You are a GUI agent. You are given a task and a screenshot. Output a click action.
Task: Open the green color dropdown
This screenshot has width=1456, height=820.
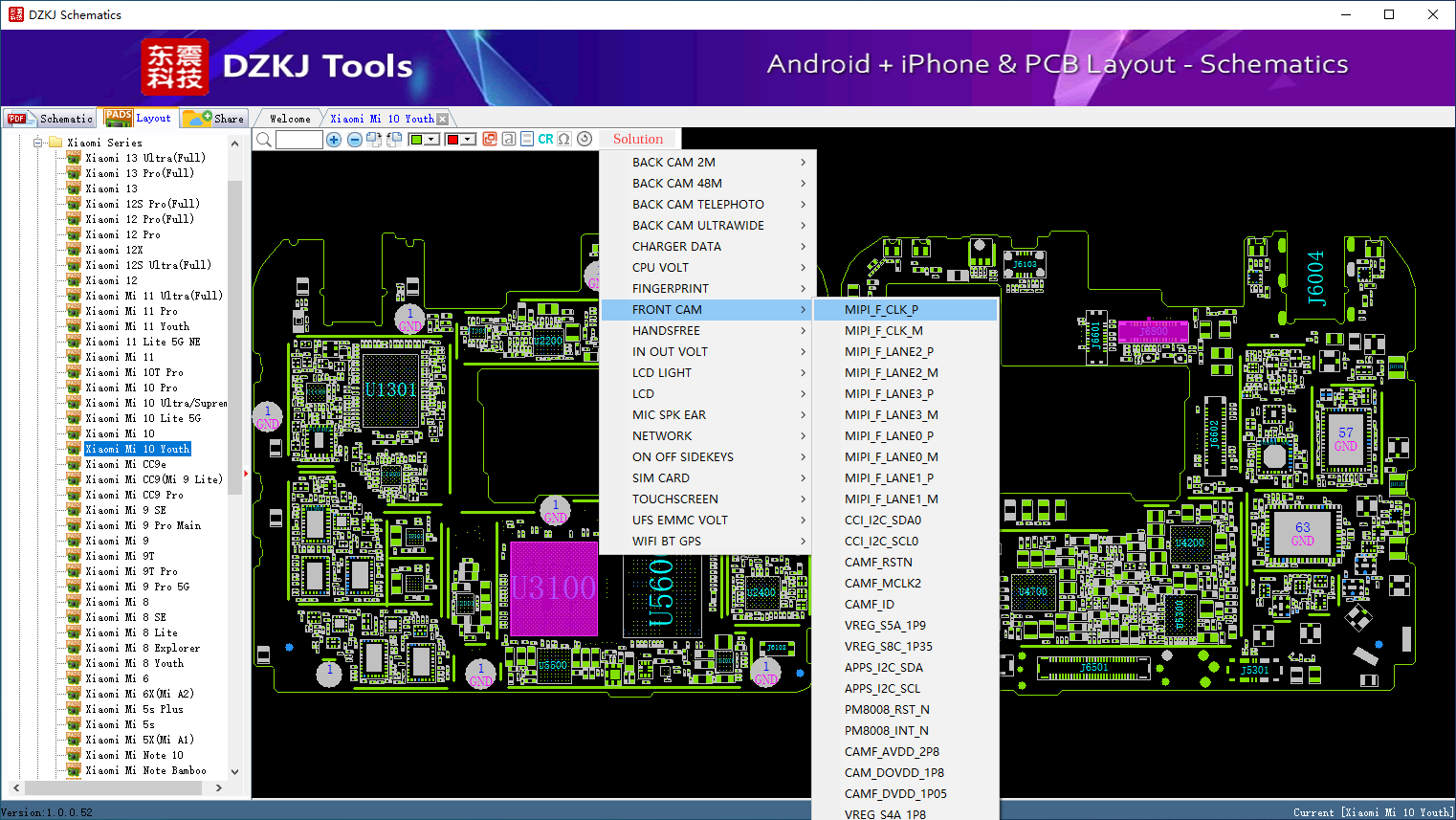432,140
